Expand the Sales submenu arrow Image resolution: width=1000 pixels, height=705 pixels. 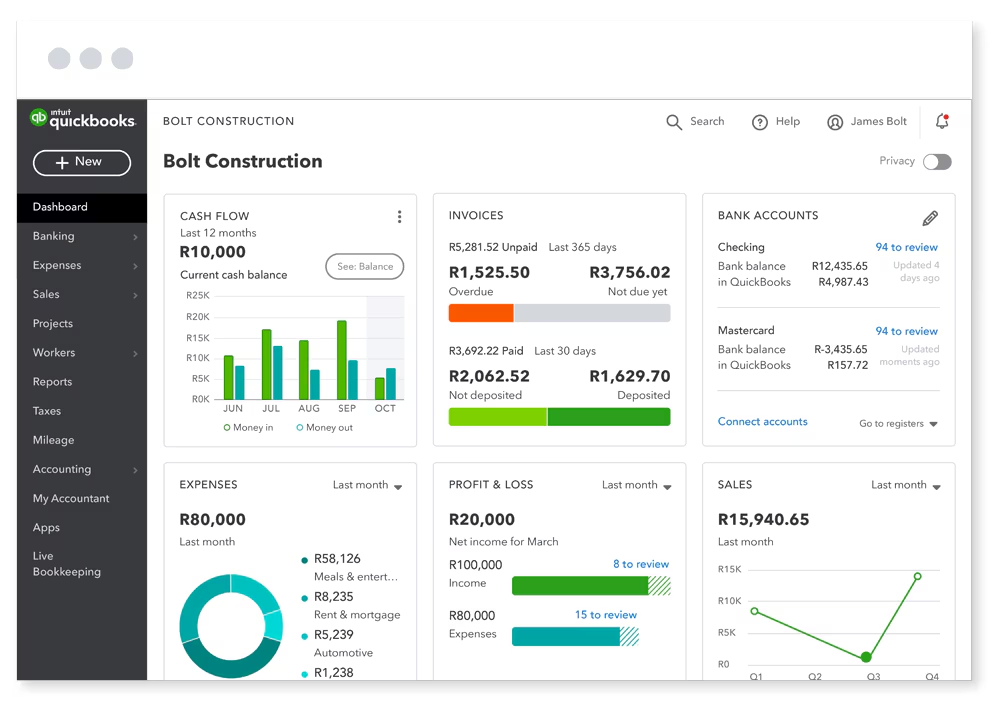coord(135,295)
